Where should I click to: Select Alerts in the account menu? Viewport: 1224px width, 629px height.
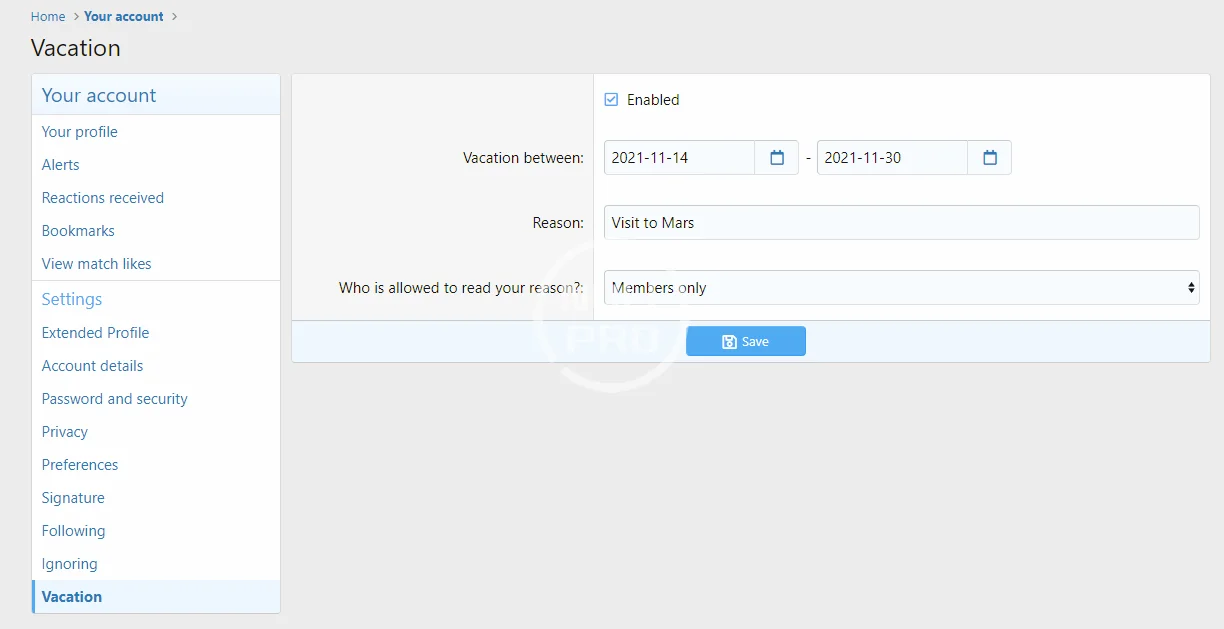pos(61,165)
